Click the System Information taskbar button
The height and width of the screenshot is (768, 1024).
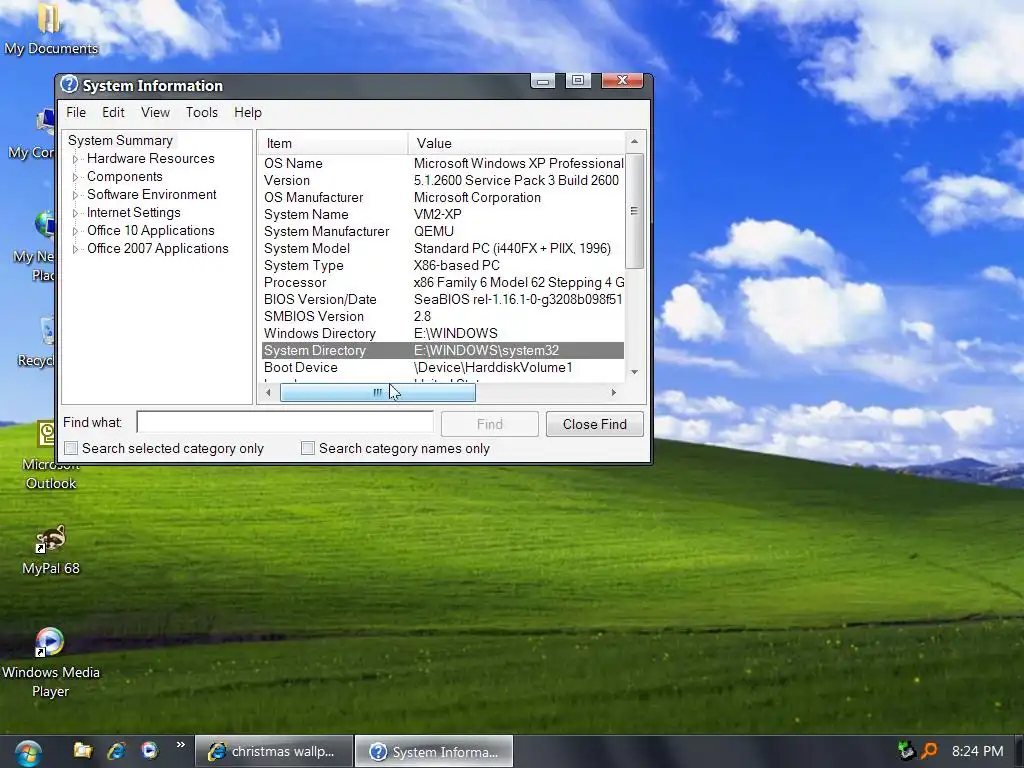434,752
